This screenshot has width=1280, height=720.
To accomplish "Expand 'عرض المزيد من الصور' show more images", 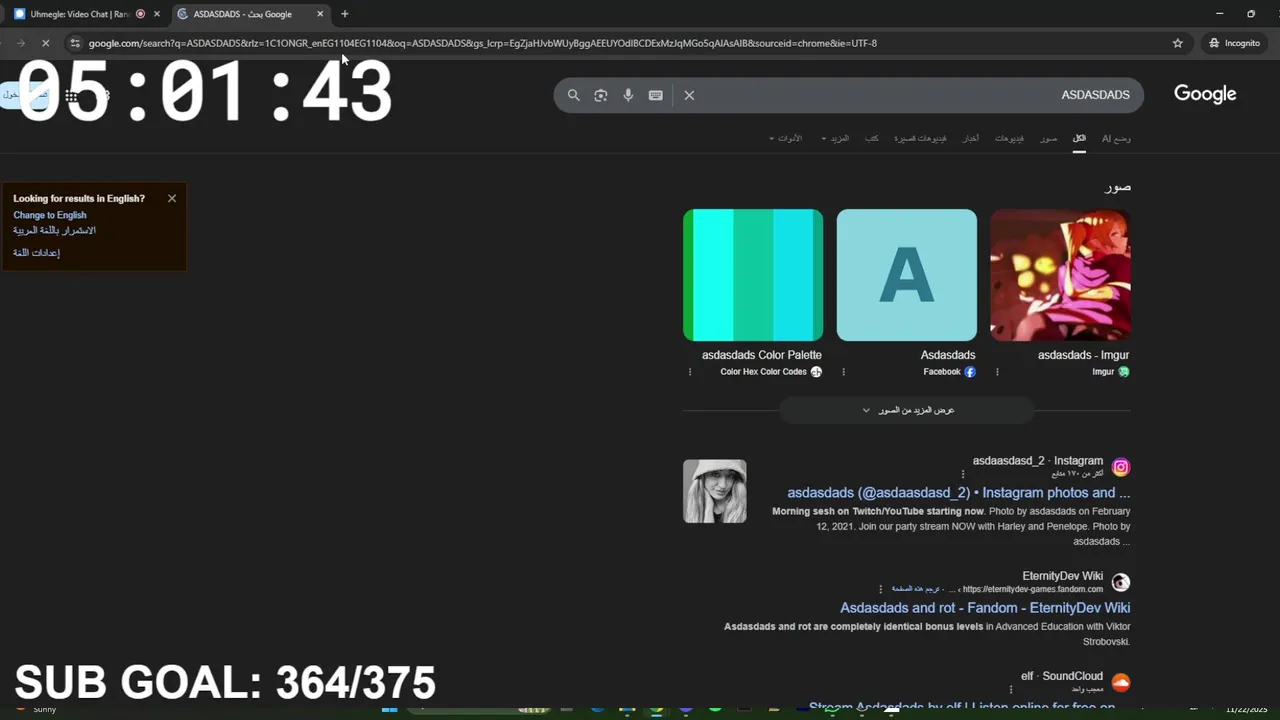I will 907,410.
